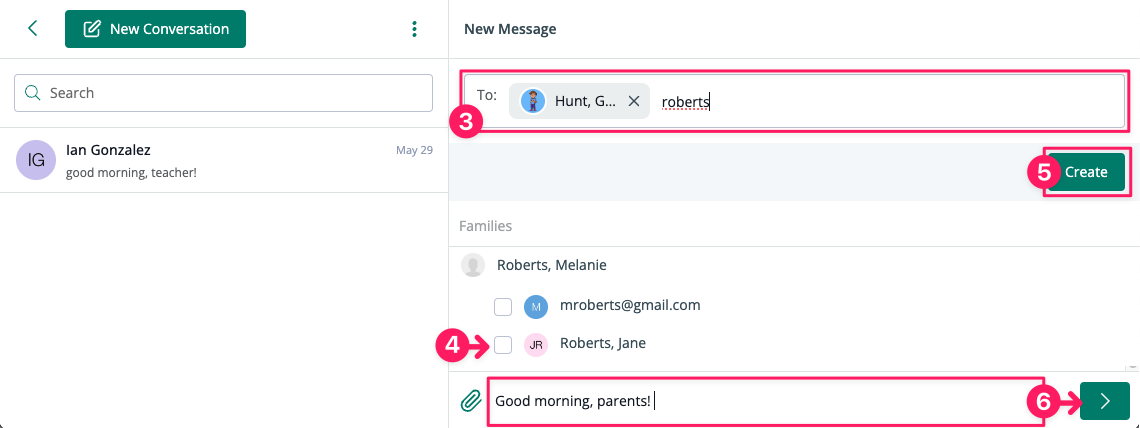Click the M avatar beside mroberts@gmail.com
This screenshot has width=1140, height=428.
(x=536, y=307)
